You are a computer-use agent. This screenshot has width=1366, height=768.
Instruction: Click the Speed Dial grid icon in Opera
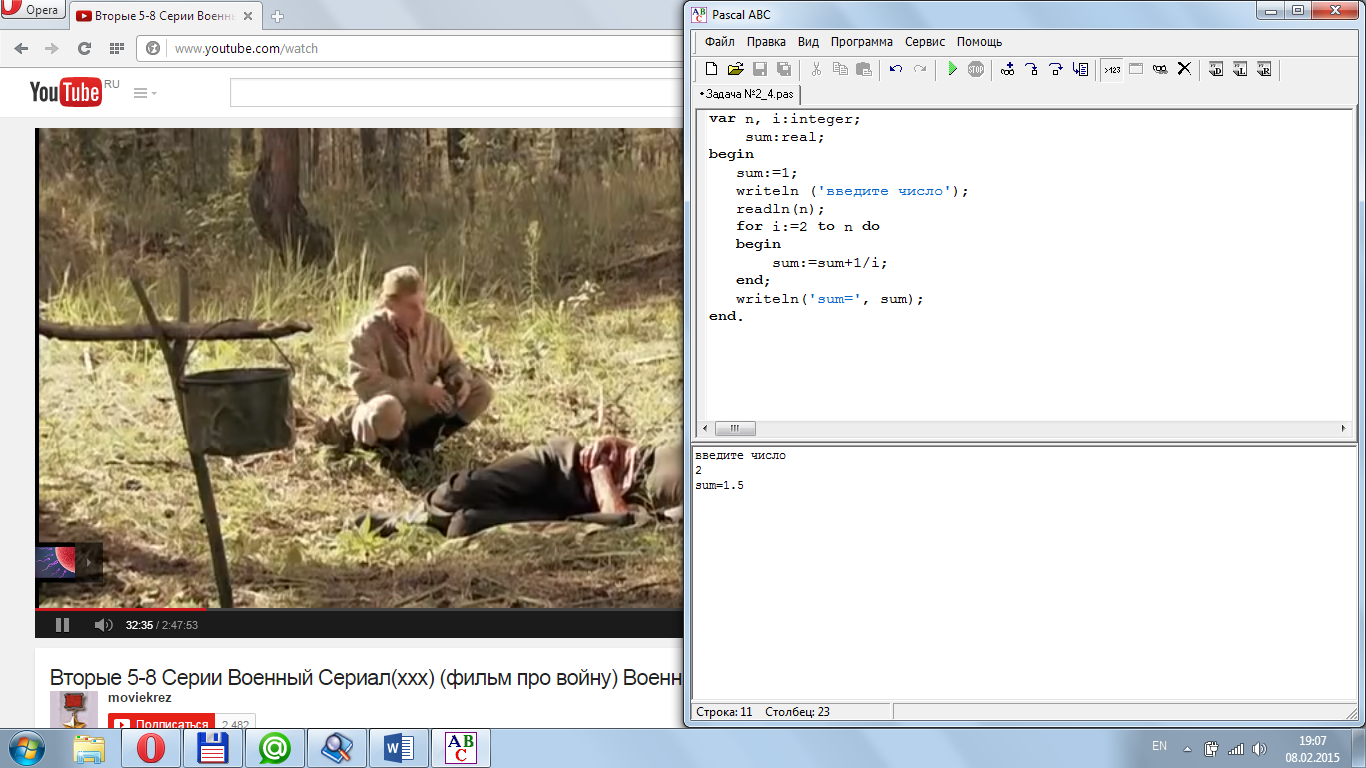click(x=116, y=48)
